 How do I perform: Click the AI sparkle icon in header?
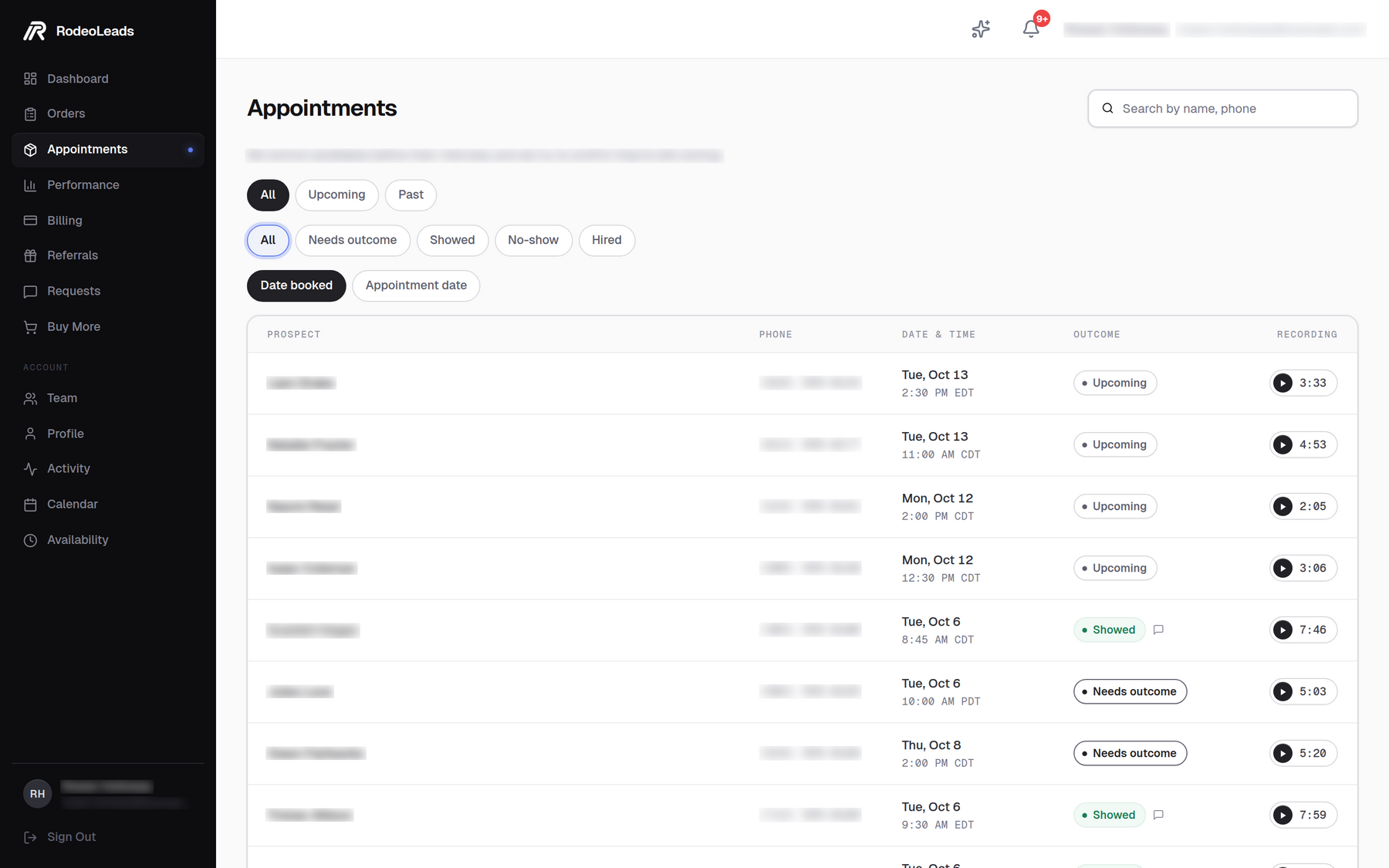pyautogui.click(x=981, y=29)
